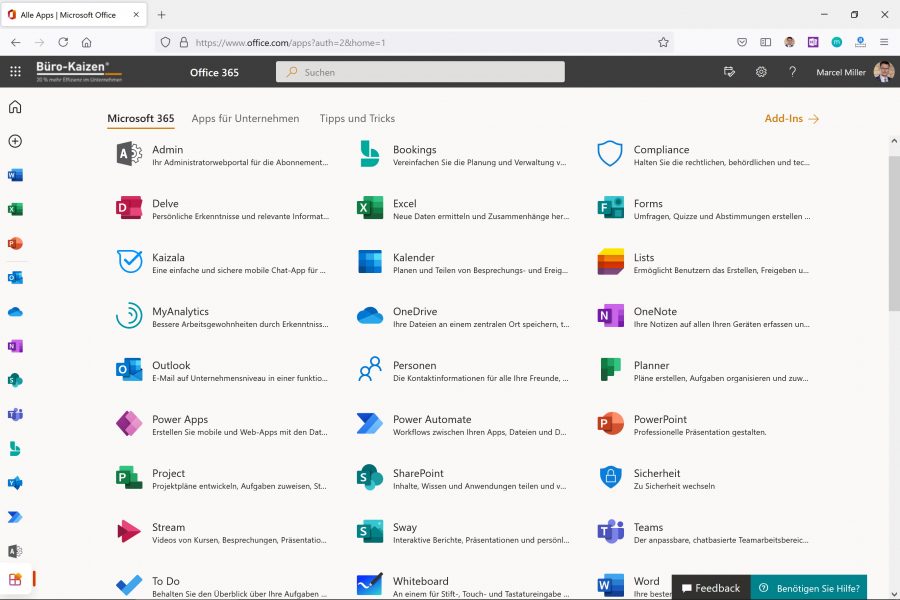
Task: Click Benötigen Sie Hilfe? button
Action: click(809, 588)
